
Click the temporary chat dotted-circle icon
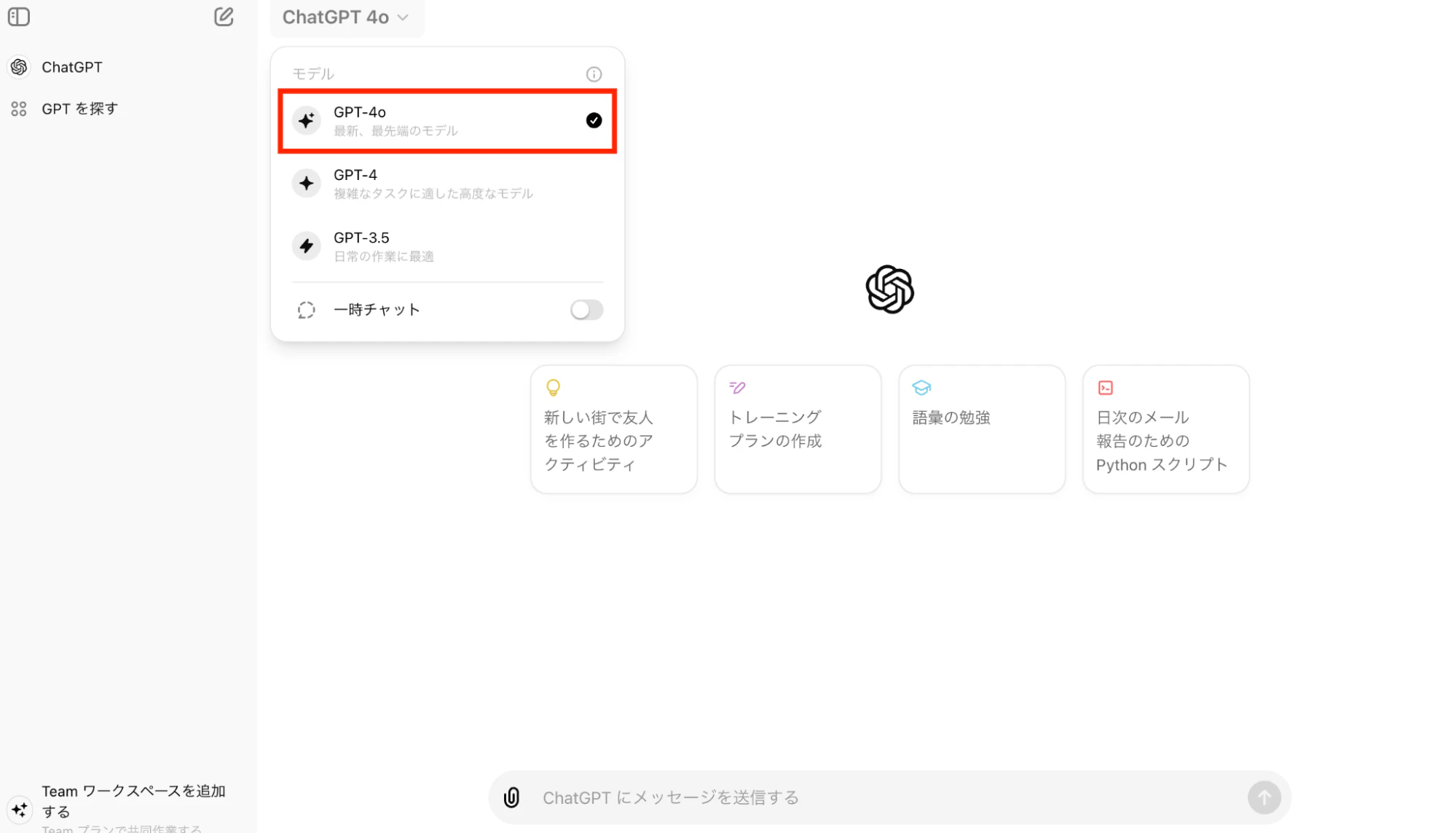click(306, 309)
